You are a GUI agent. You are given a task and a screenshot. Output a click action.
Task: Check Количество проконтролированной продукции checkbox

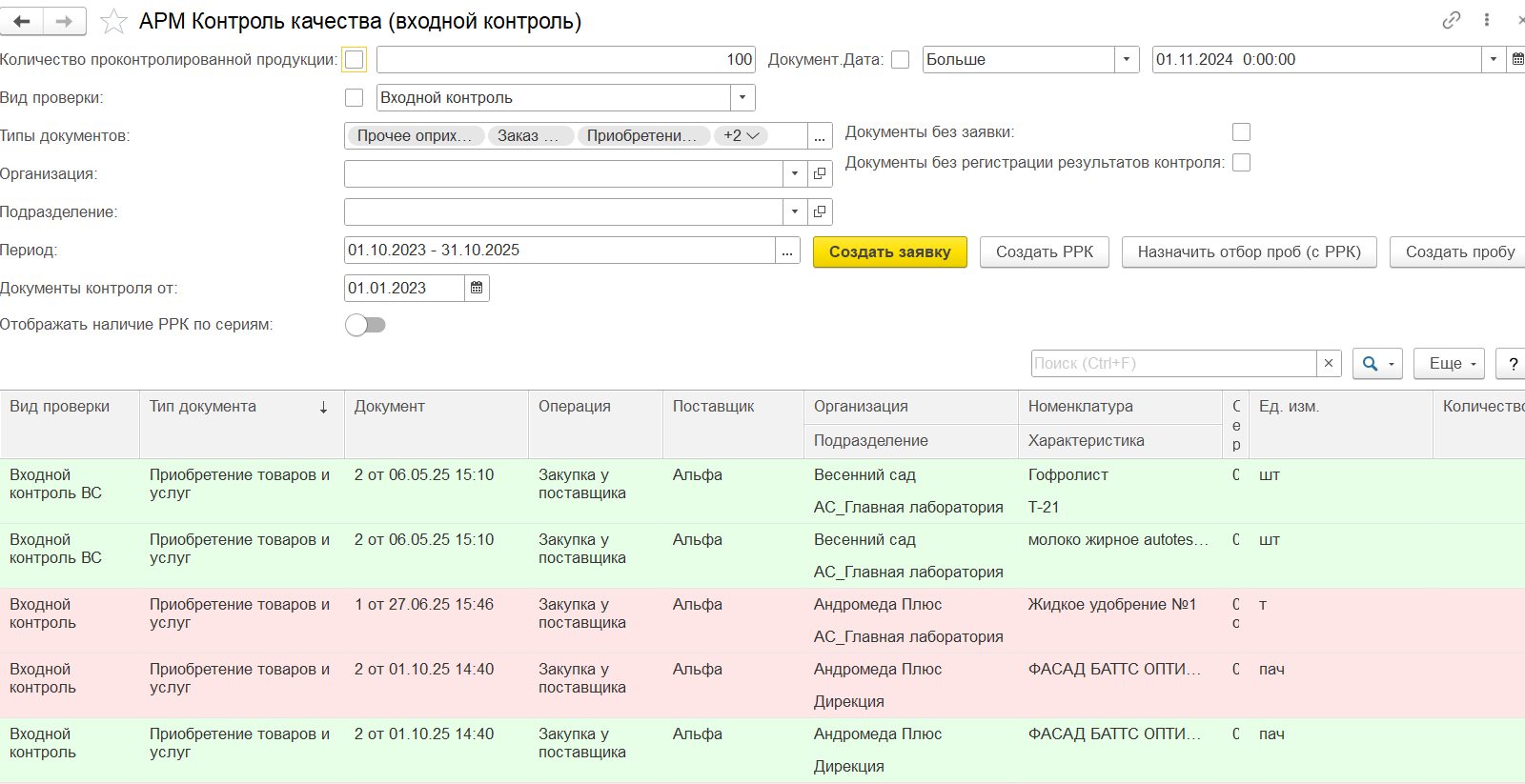355,60
